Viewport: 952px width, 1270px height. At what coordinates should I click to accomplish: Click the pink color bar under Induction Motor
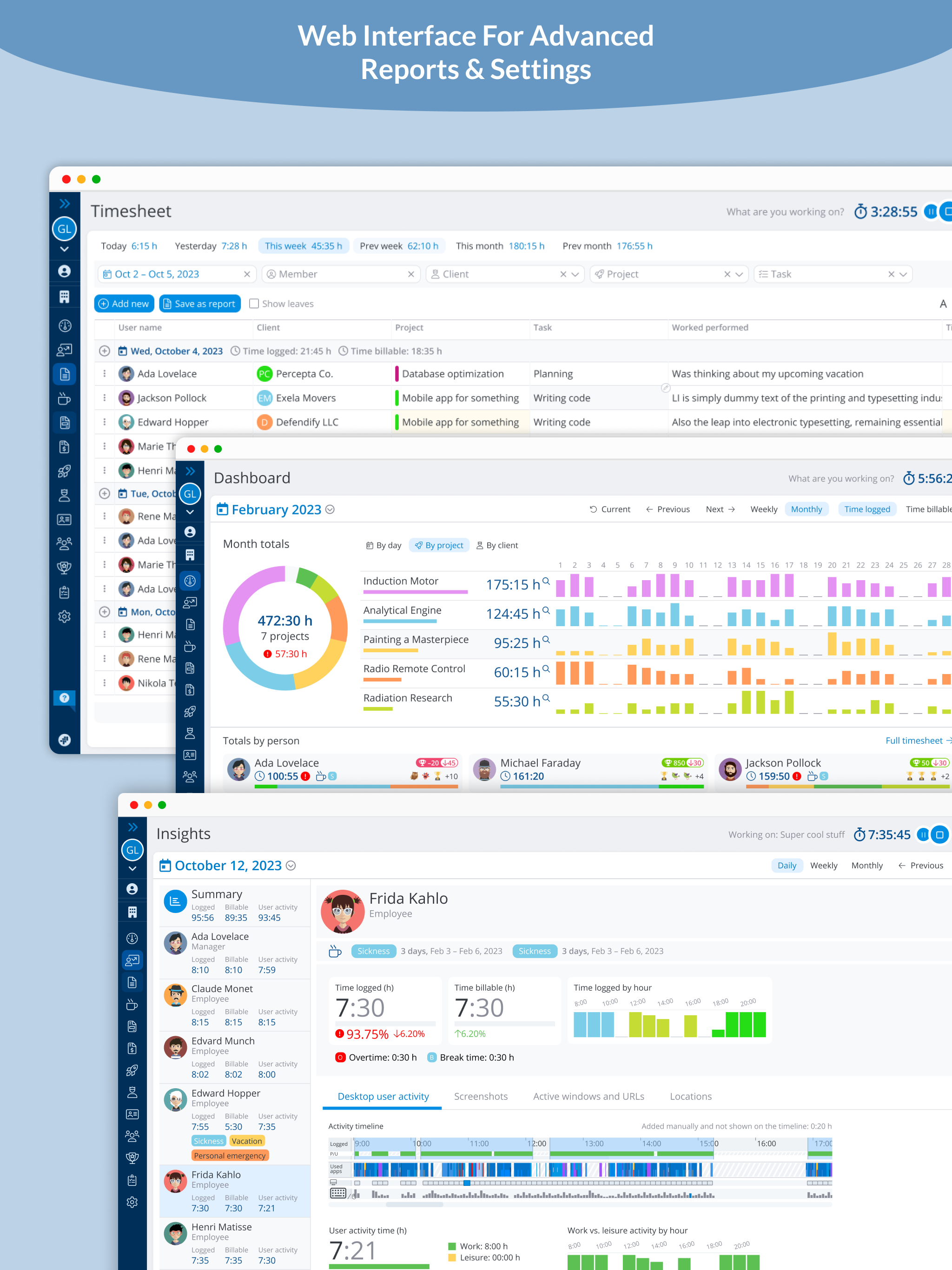[x=416, y=592]
